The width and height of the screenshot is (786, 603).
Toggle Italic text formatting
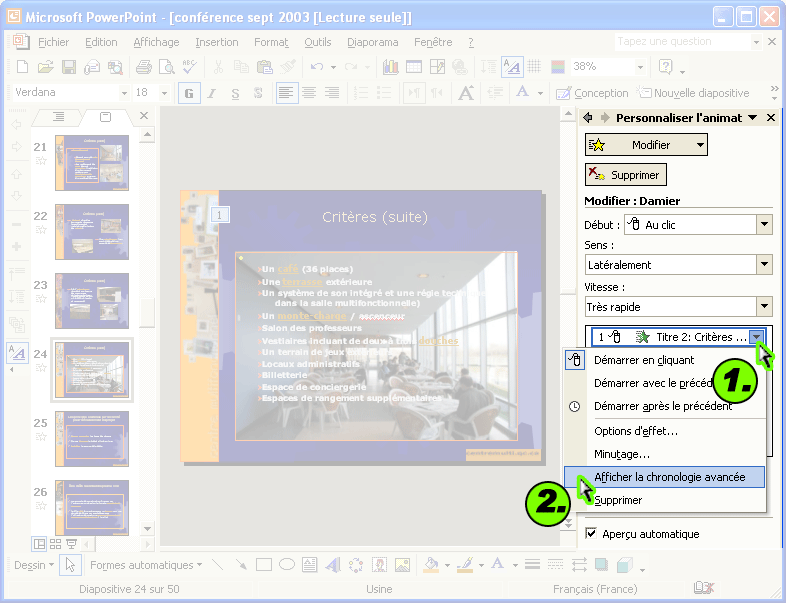pos(211,93)
